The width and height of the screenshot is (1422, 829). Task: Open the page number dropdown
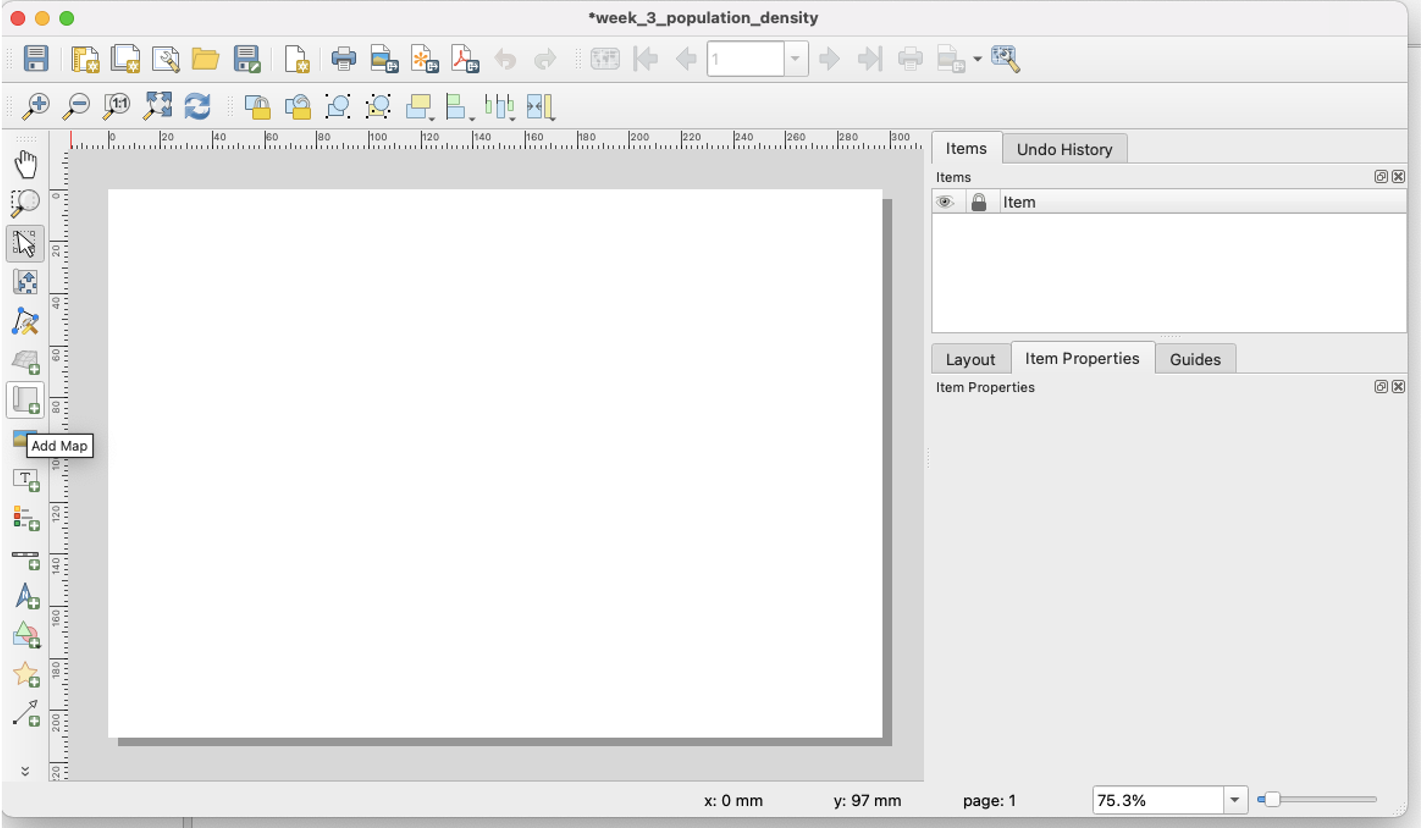coord(795,58)
